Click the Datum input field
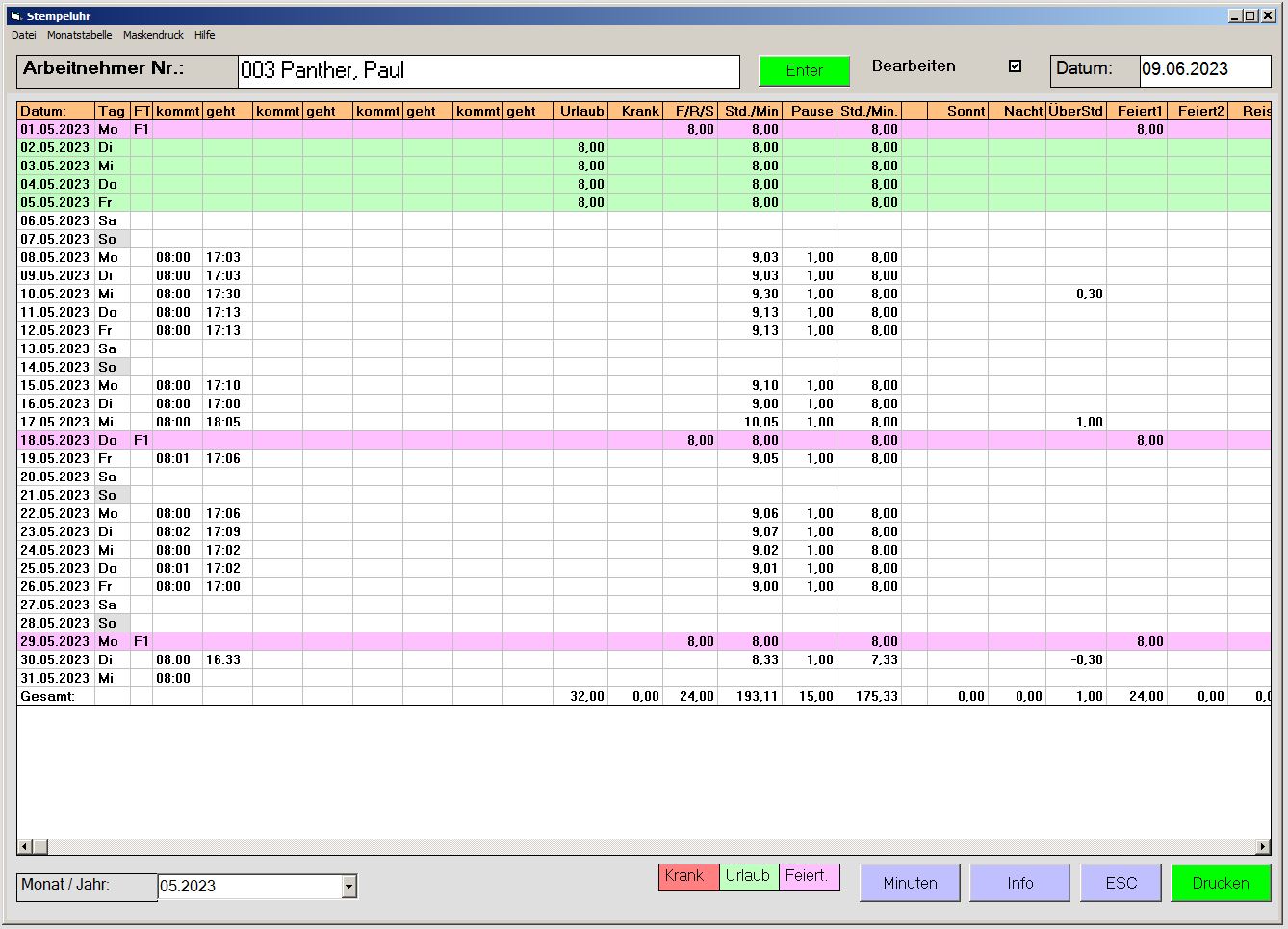 click(x=1203, y=69)
